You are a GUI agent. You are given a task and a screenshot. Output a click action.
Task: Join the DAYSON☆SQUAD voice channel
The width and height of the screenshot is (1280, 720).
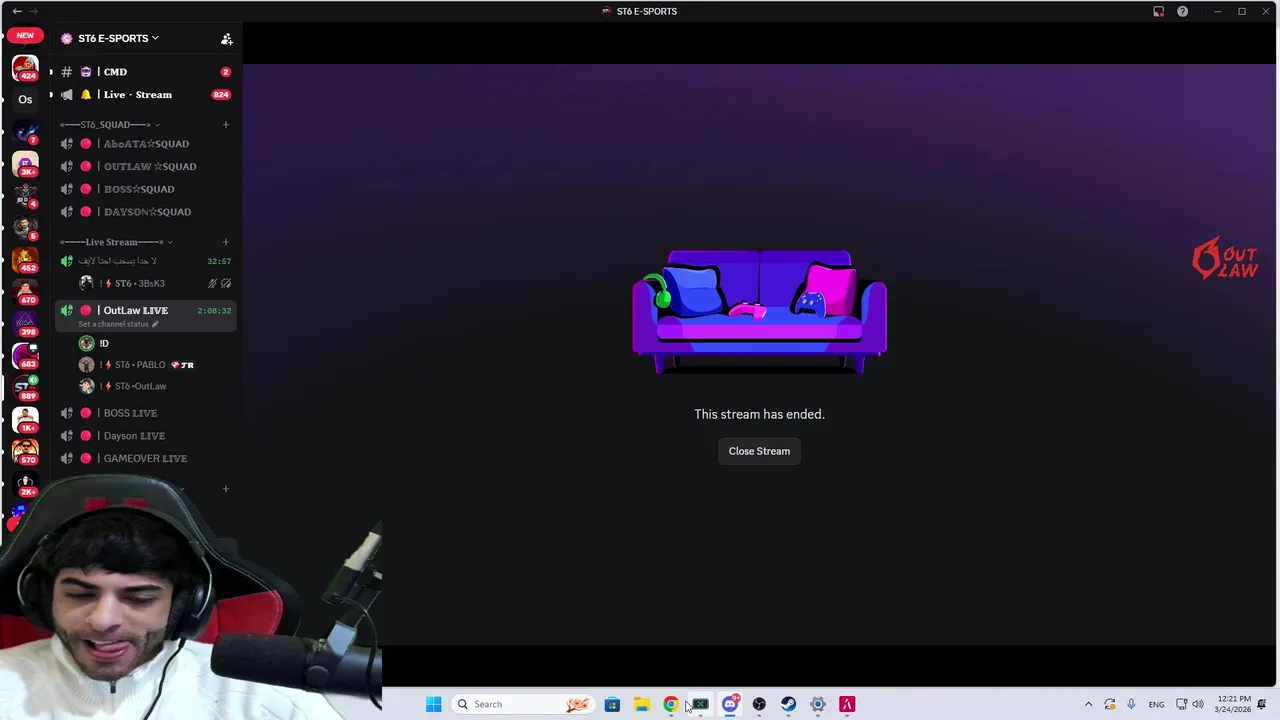coord(145,212)
